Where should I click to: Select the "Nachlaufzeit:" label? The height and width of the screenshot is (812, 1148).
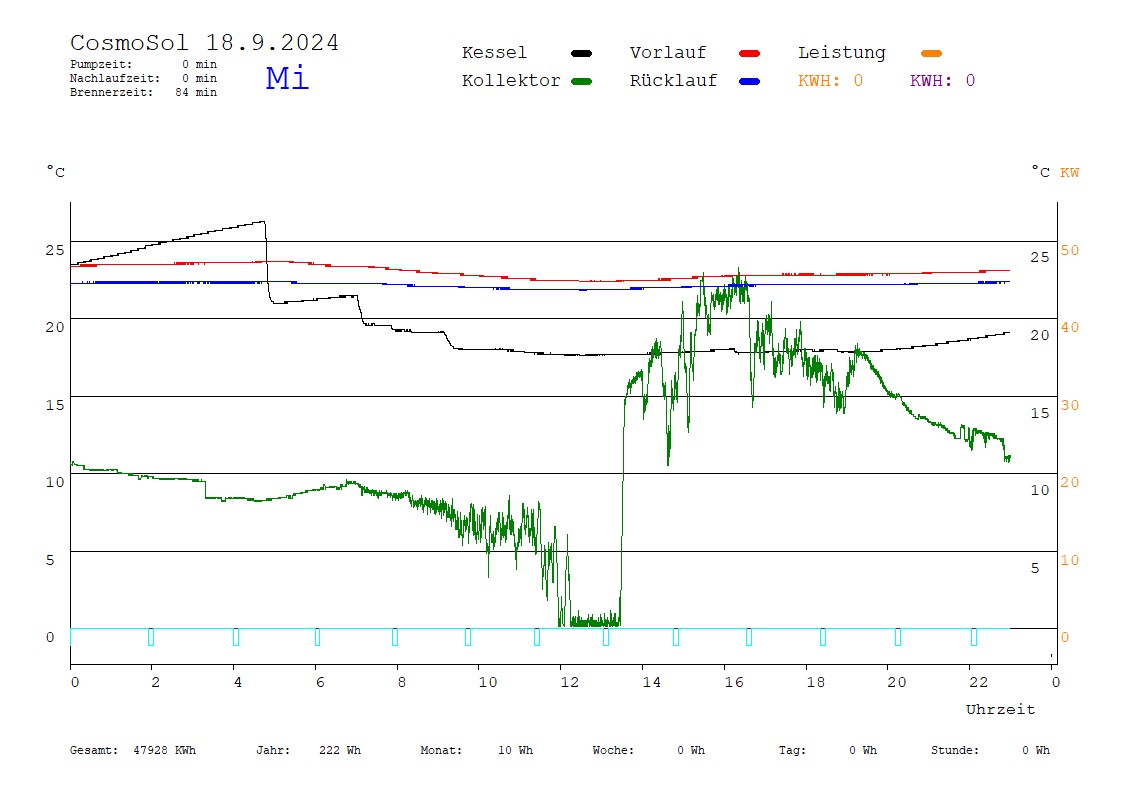115,78
